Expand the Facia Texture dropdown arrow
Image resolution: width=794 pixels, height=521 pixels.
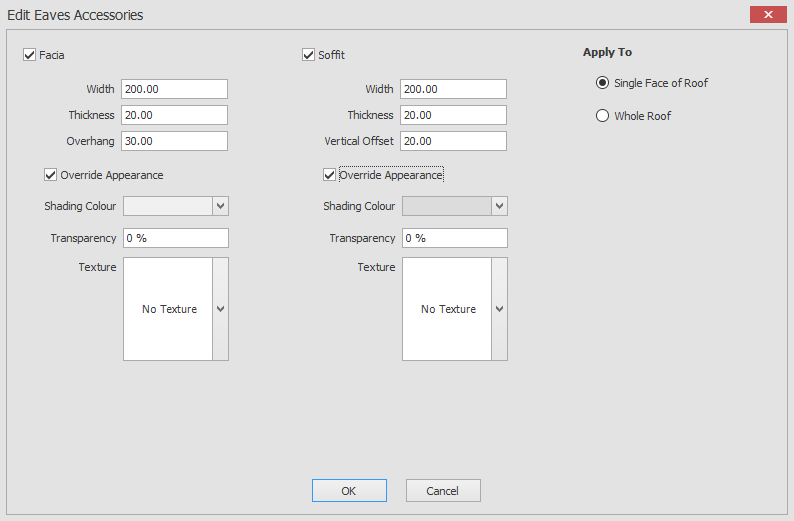[221, 309]
